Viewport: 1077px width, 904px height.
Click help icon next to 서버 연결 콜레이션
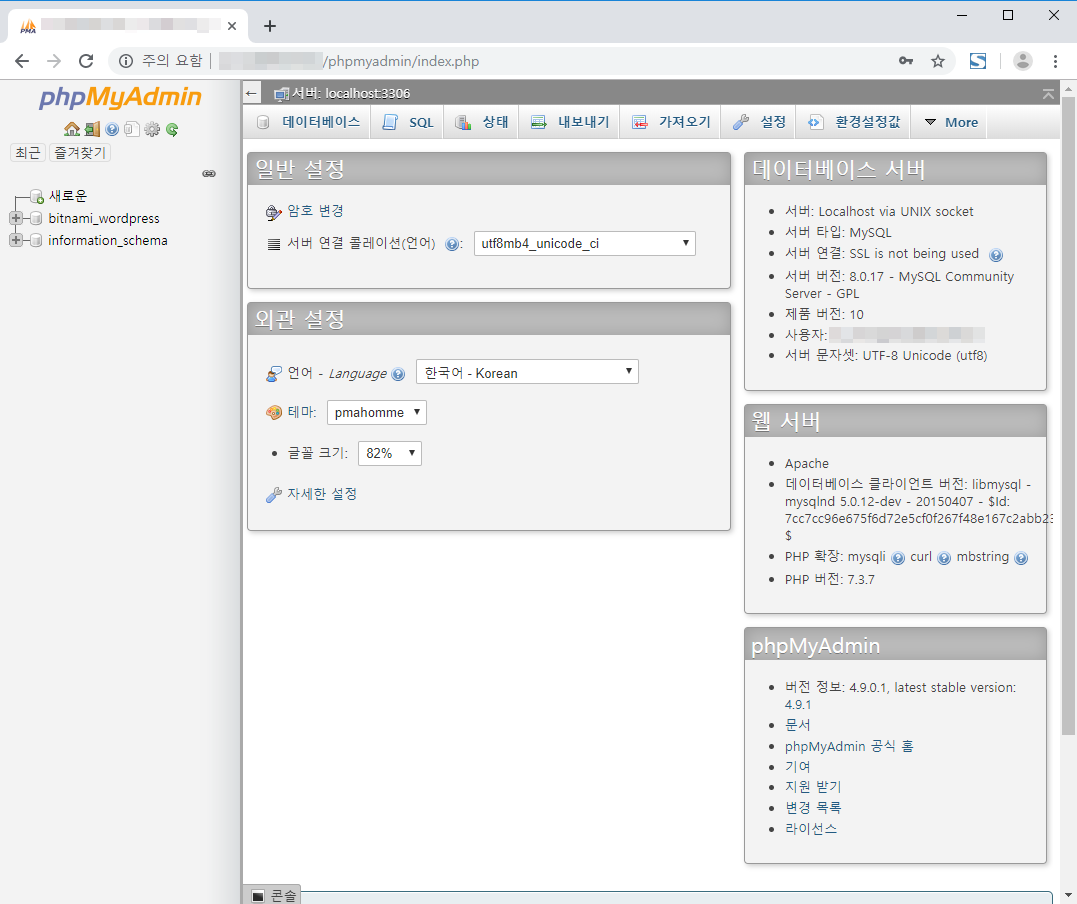coord(451,245)
